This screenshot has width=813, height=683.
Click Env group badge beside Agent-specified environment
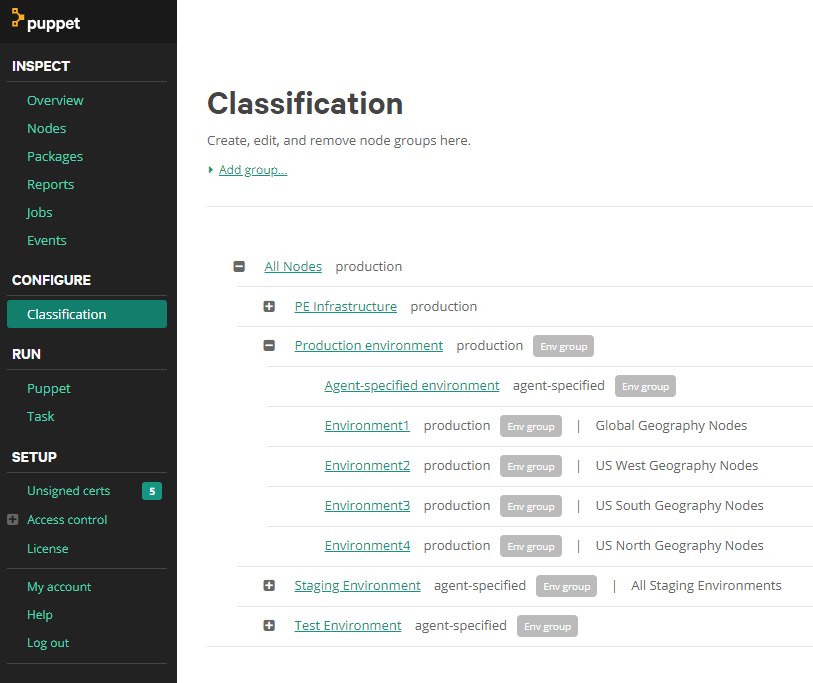click(x=645, y=386)
